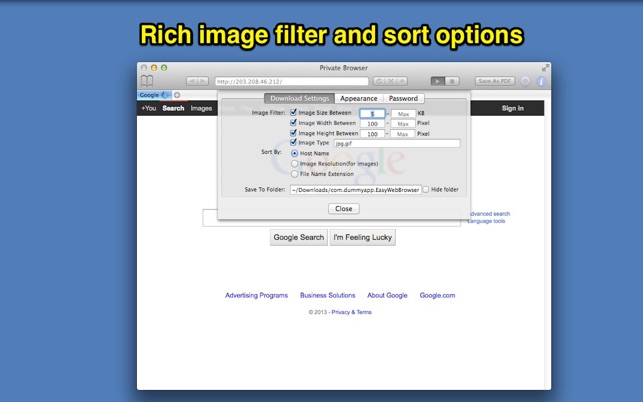
Task: Reload the page with refresh icon
Action: tap(379, 81)
